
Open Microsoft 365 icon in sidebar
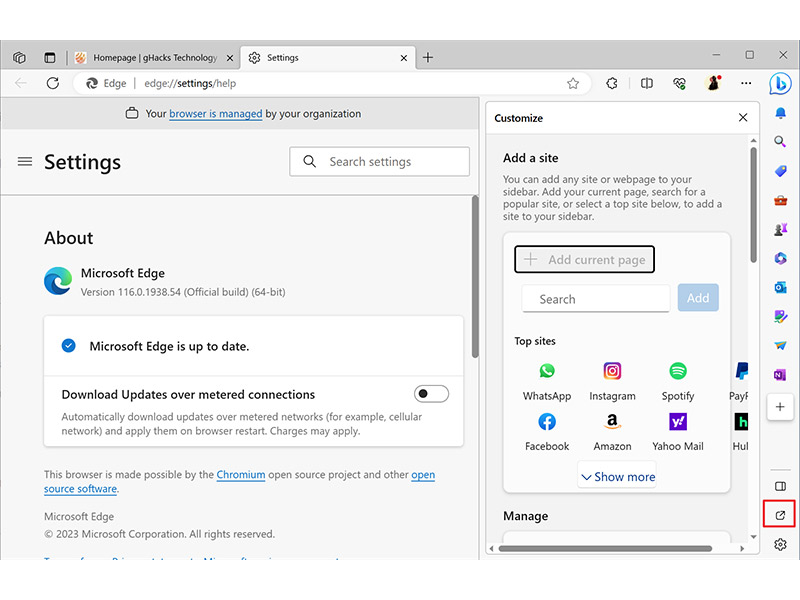point(780,258)
